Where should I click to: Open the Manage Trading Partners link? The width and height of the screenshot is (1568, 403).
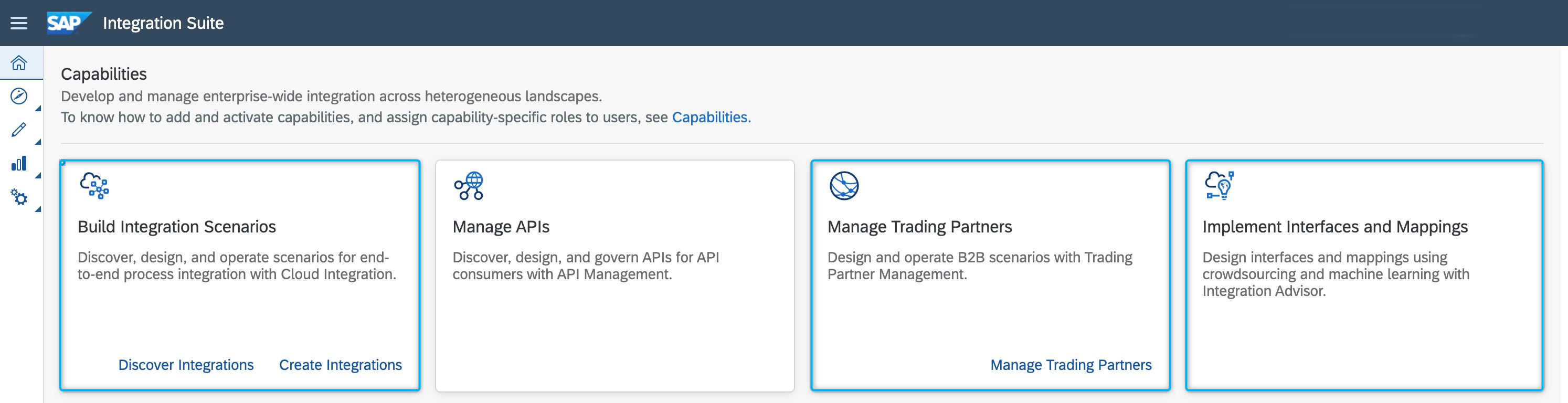click(x=1071, y=365)
